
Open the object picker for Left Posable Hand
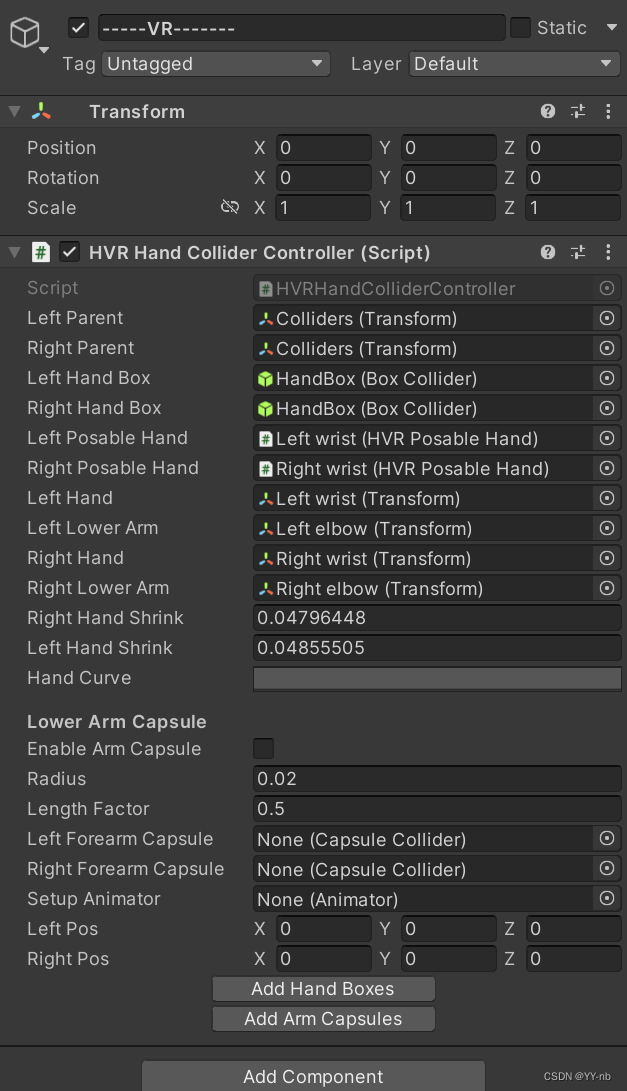point(608,438)
